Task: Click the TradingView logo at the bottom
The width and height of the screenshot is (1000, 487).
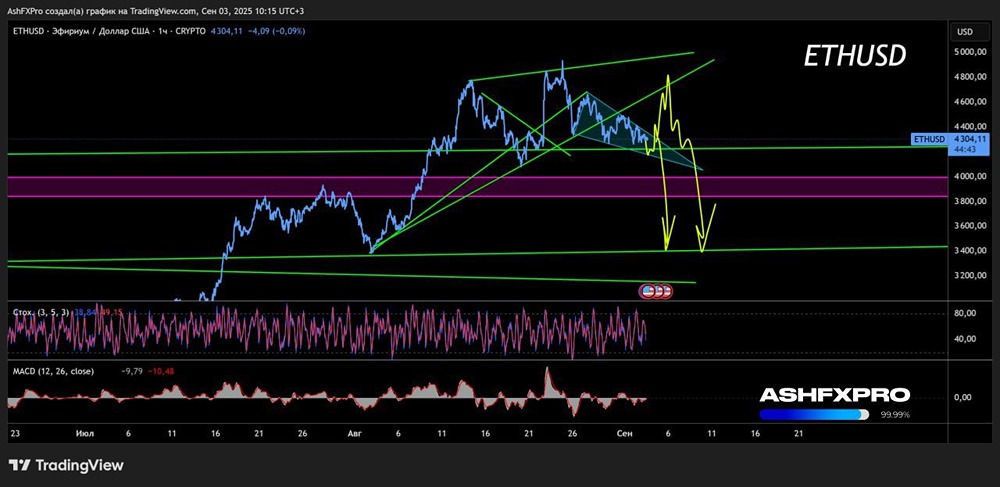Action: tap(66, 465)
